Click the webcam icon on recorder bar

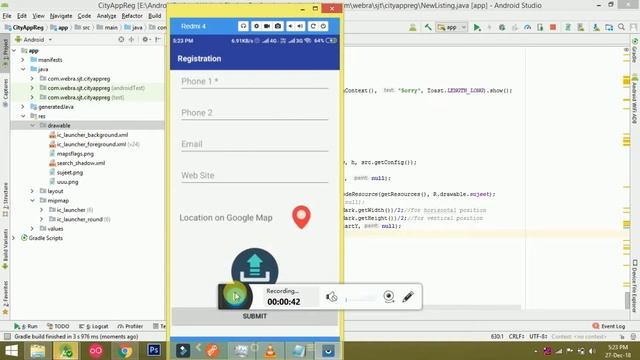click(x=389, y=296)
